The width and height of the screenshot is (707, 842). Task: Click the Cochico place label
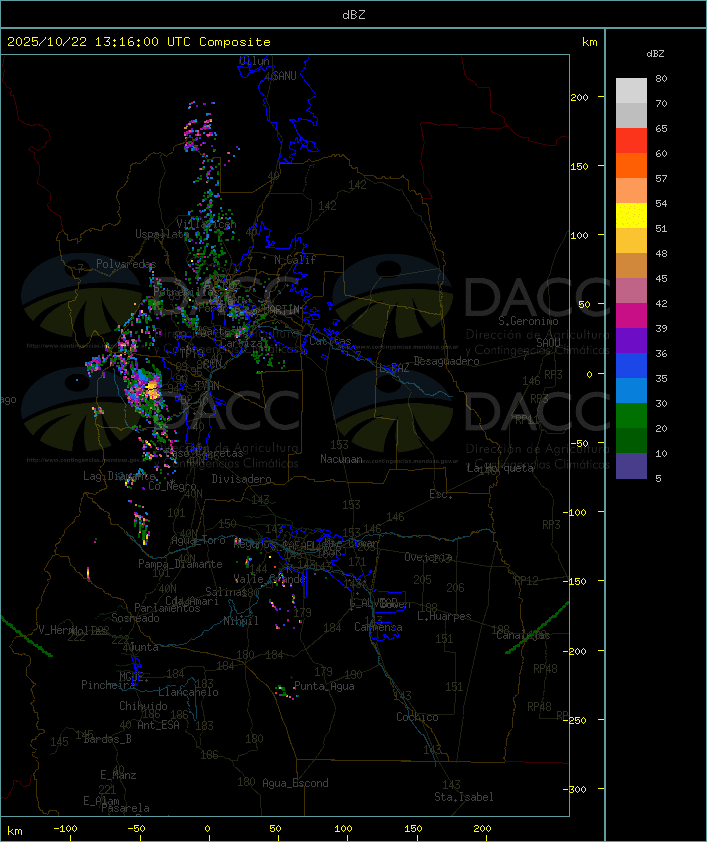coord(417,717)
